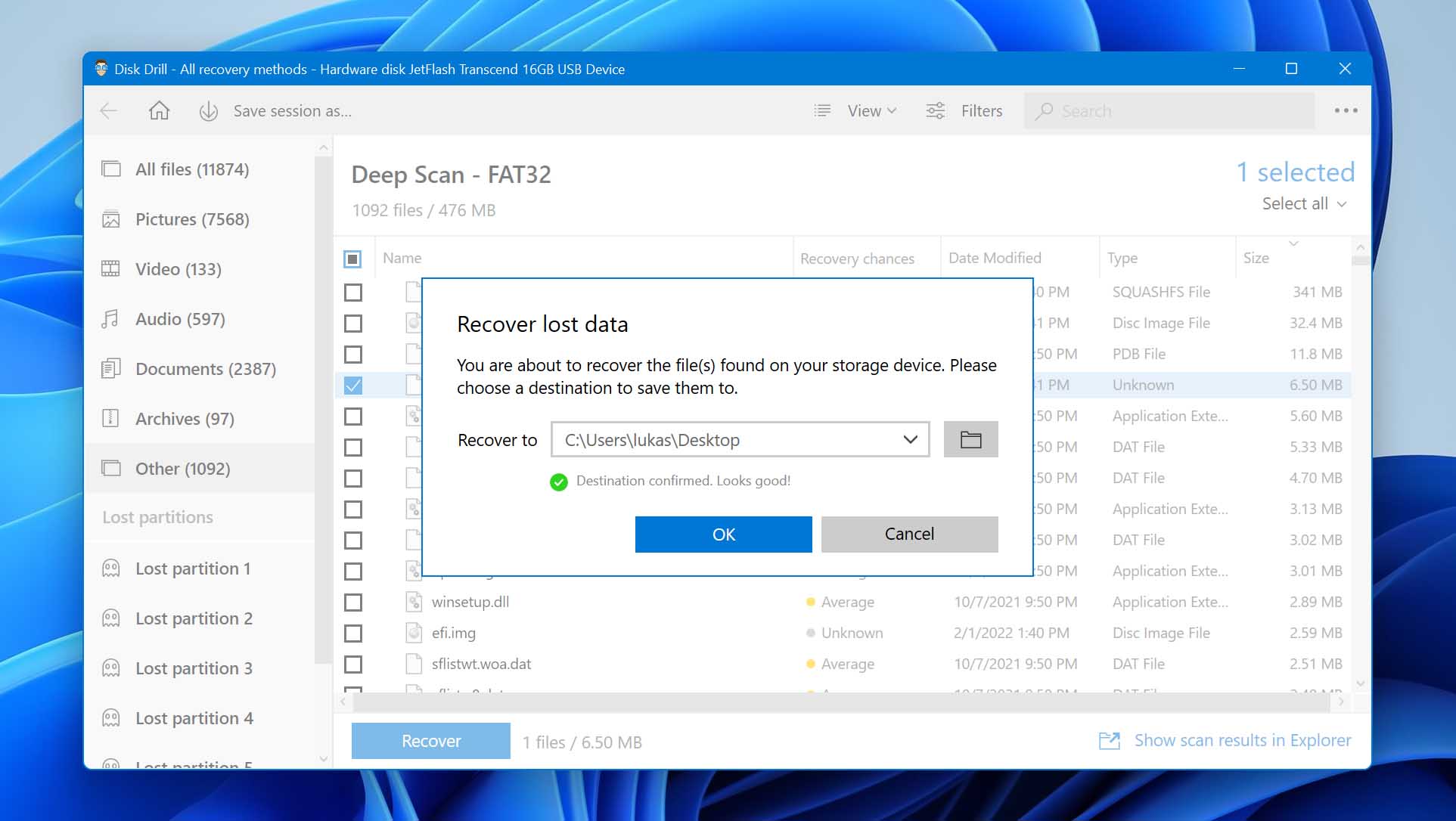Check the PDB File row checkbox
Image resolution: width=1456 pixels, height=821 pixels.
point(353,355)
